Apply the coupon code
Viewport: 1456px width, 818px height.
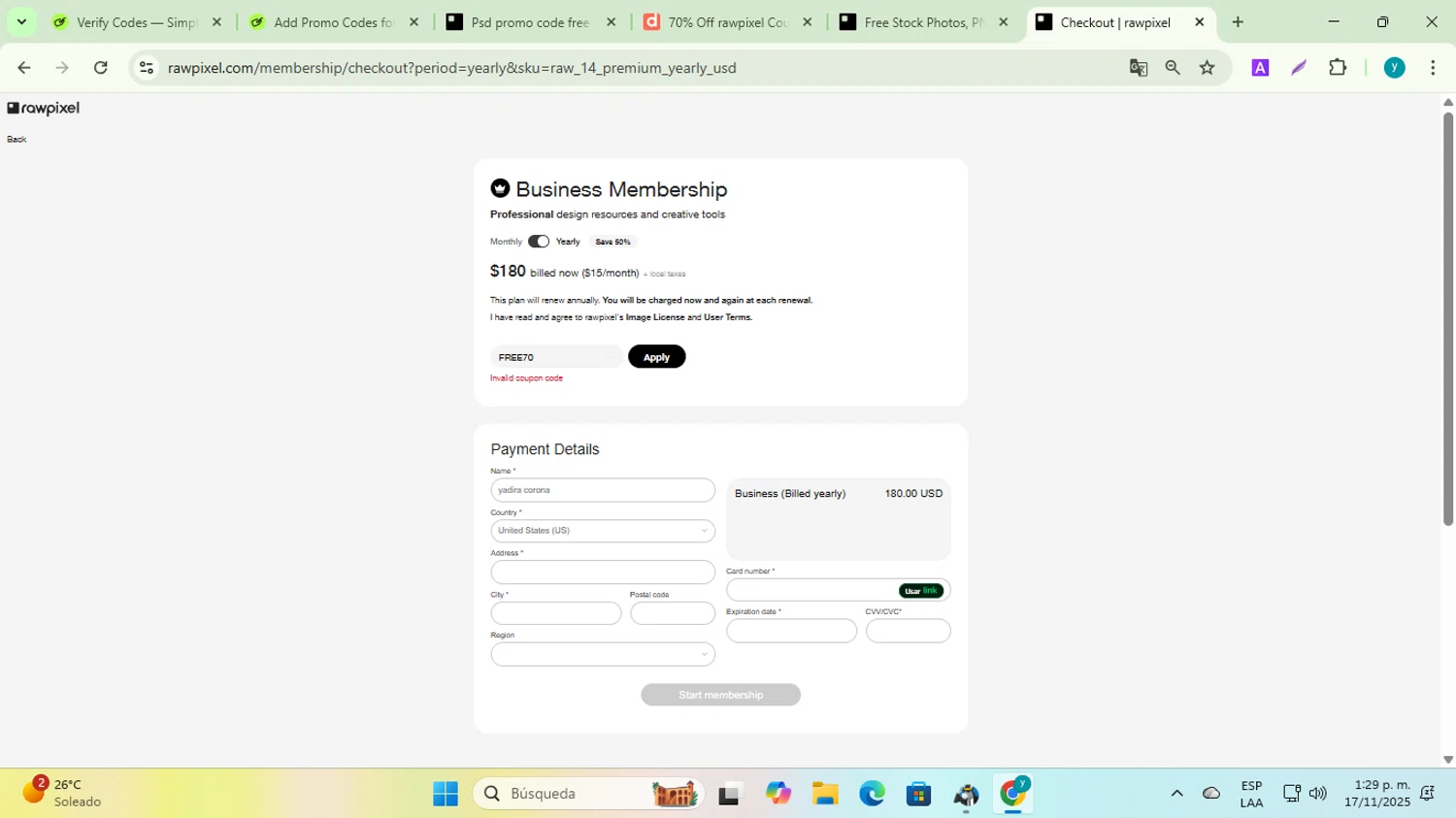[657, 357]
